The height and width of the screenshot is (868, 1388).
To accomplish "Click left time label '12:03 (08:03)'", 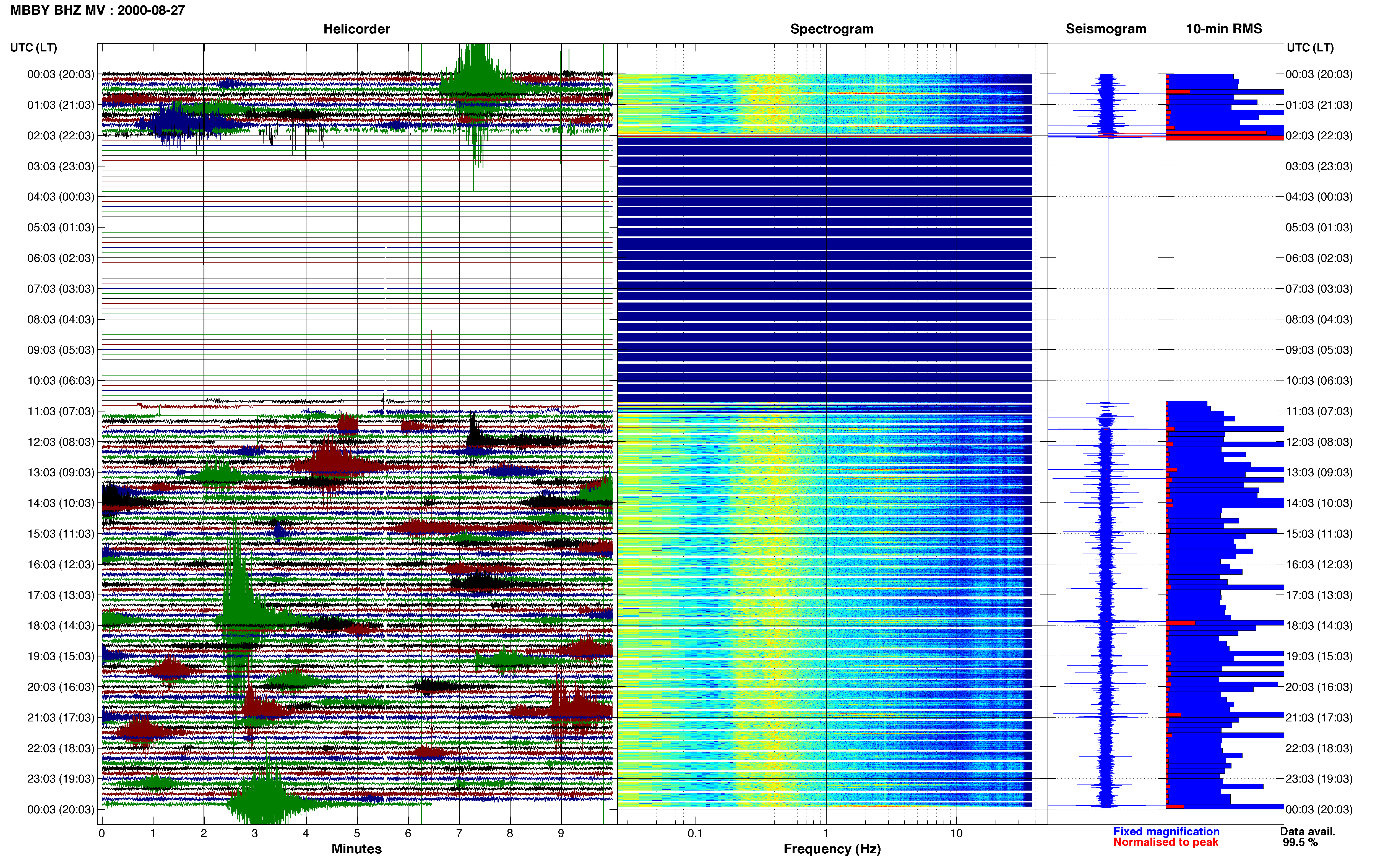I will [x=61, y=442].
